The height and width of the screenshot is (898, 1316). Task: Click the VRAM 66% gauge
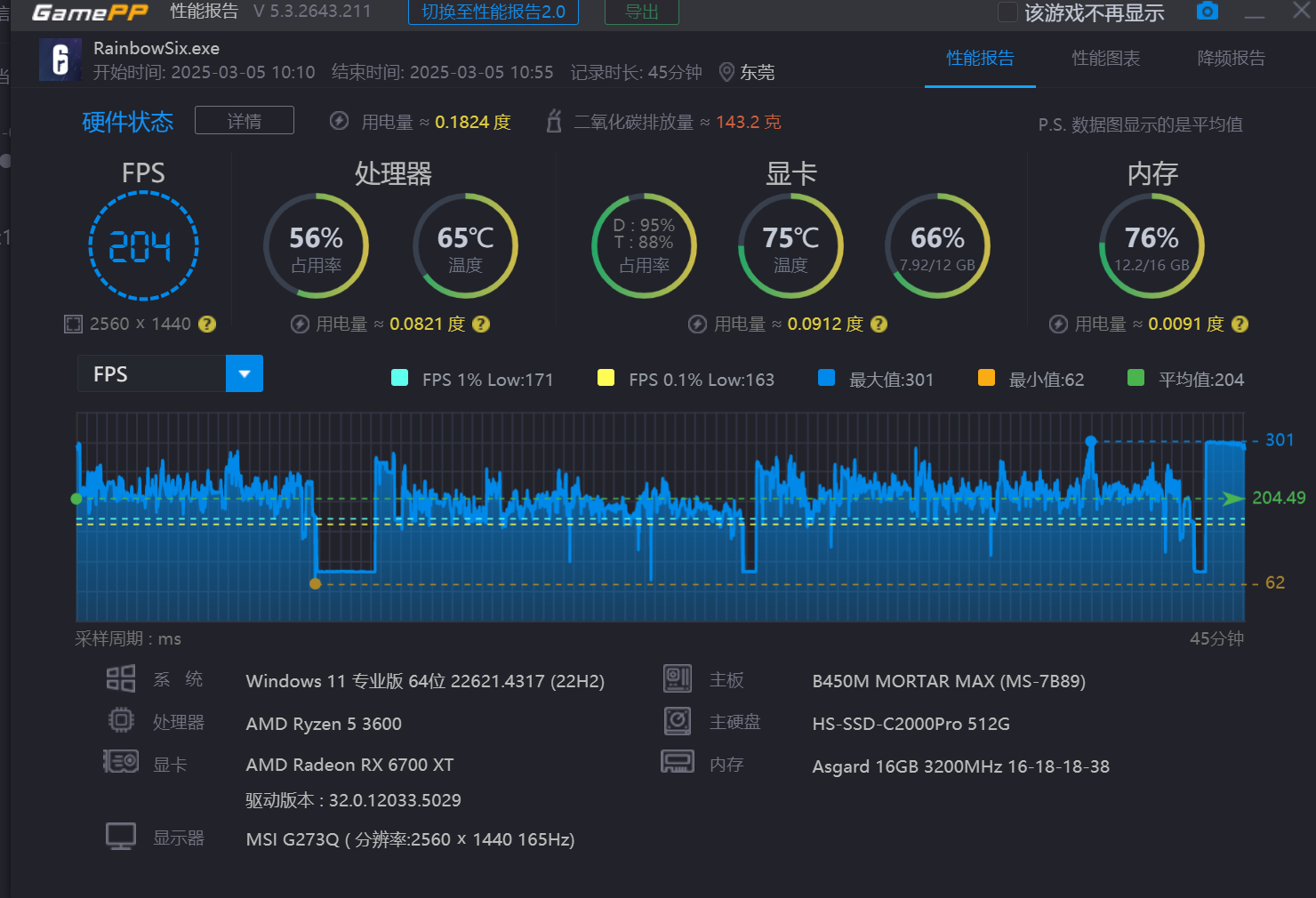[937, 246]
